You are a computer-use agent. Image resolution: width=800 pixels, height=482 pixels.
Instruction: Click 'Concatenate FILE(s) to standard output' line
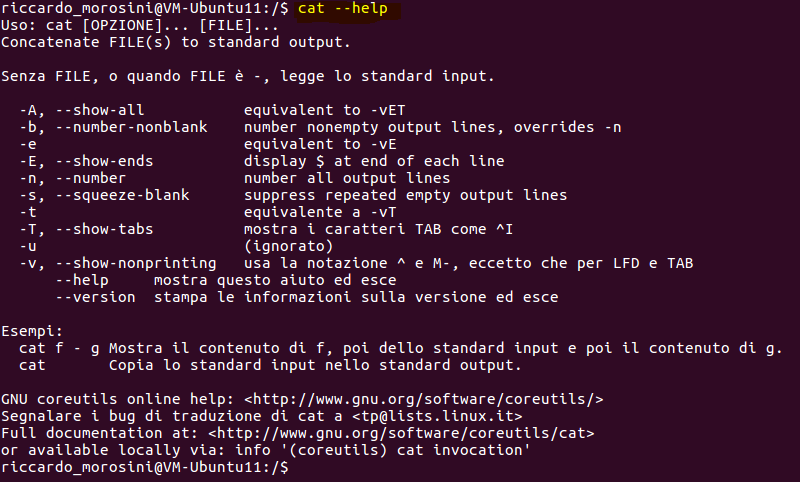click(176, 42)
